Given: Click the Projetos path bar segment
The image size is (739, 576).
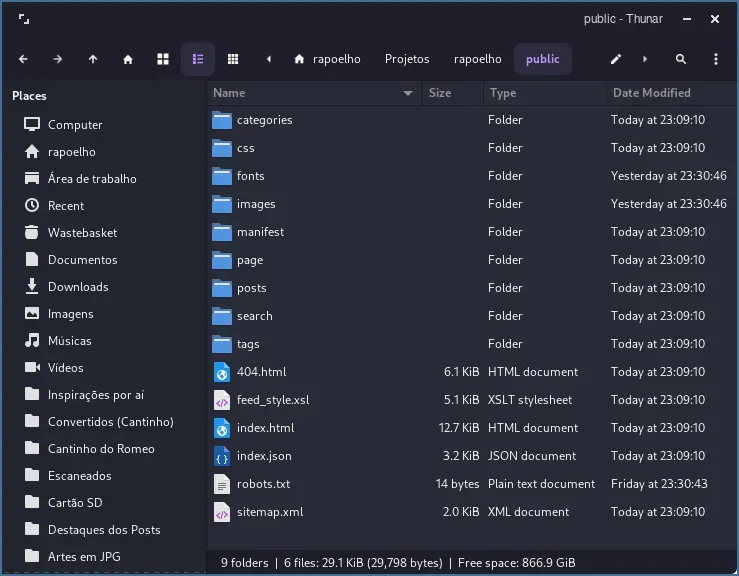Looking at the screenshot, I should [407, 59].
